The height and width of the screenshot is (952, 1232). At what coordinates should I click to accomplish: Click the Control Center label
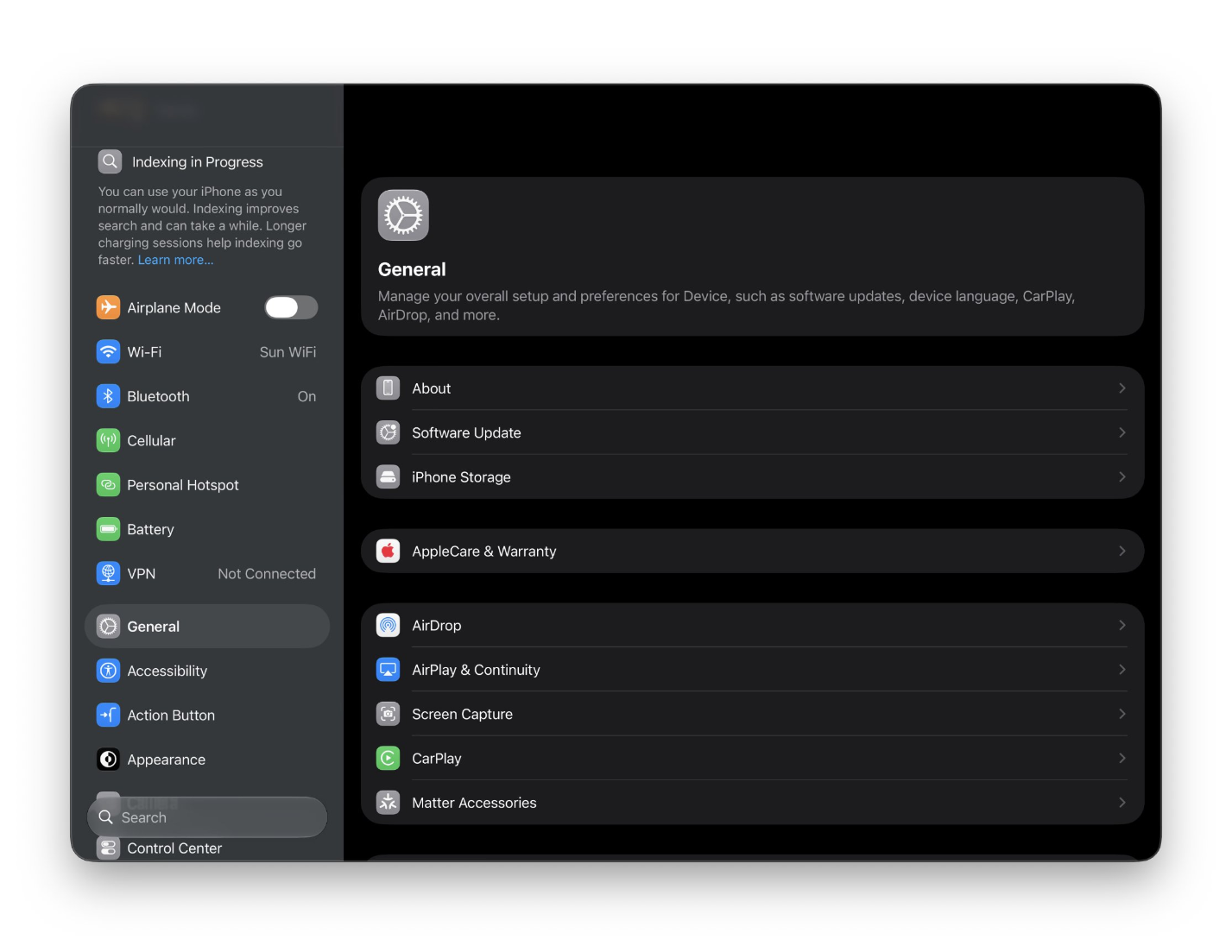tap(174, 848)
